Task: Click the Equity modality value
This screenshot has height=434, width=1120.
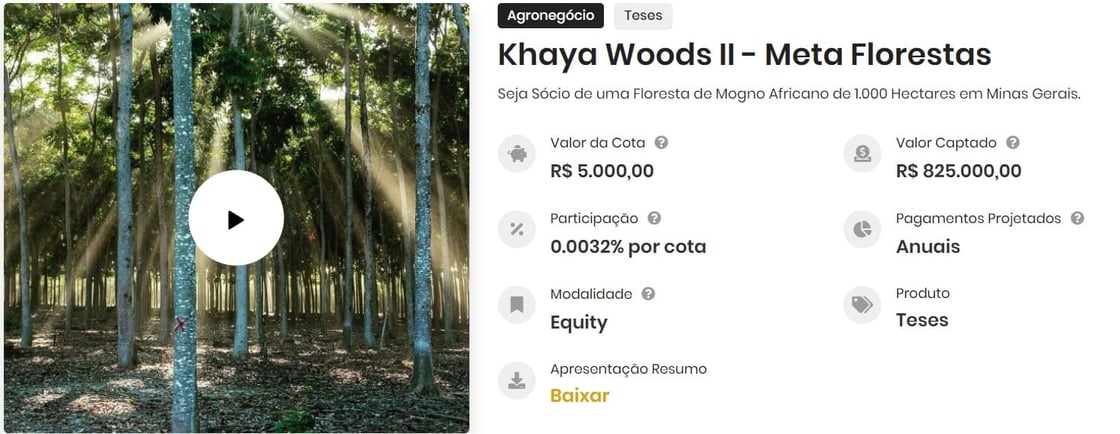Action: point(578,322)
